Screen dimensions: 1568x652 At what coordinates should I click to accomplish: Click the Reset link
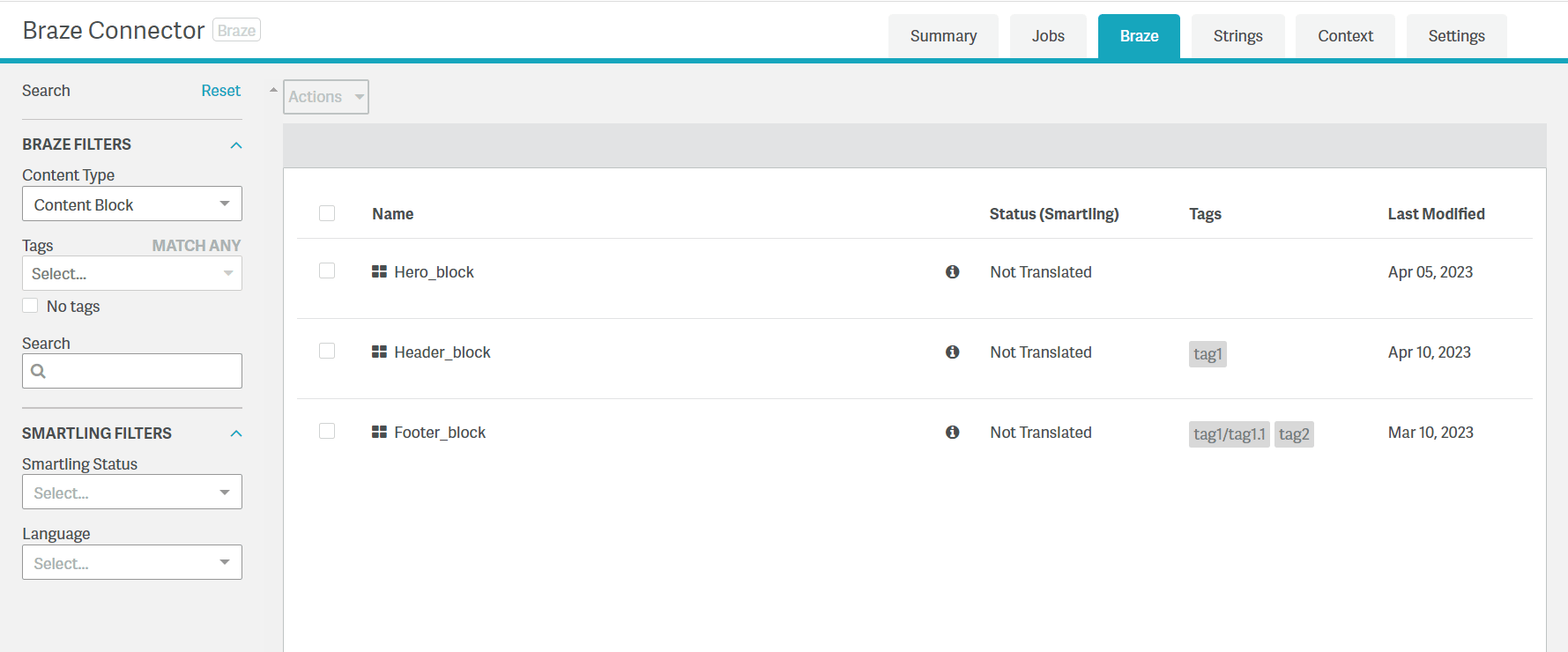[x=220, y=91]
